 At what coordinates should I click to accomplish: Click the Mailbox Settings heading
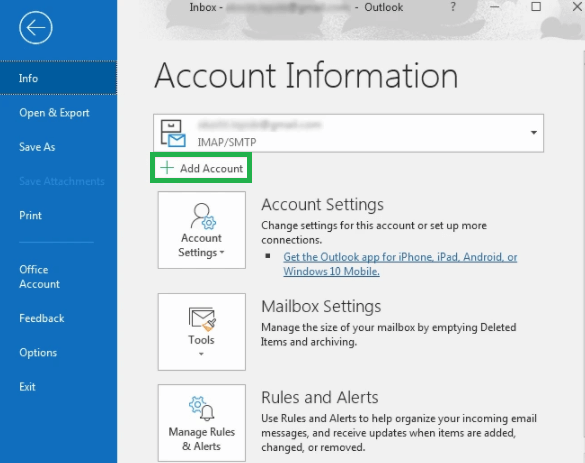(x=321, y=306)
